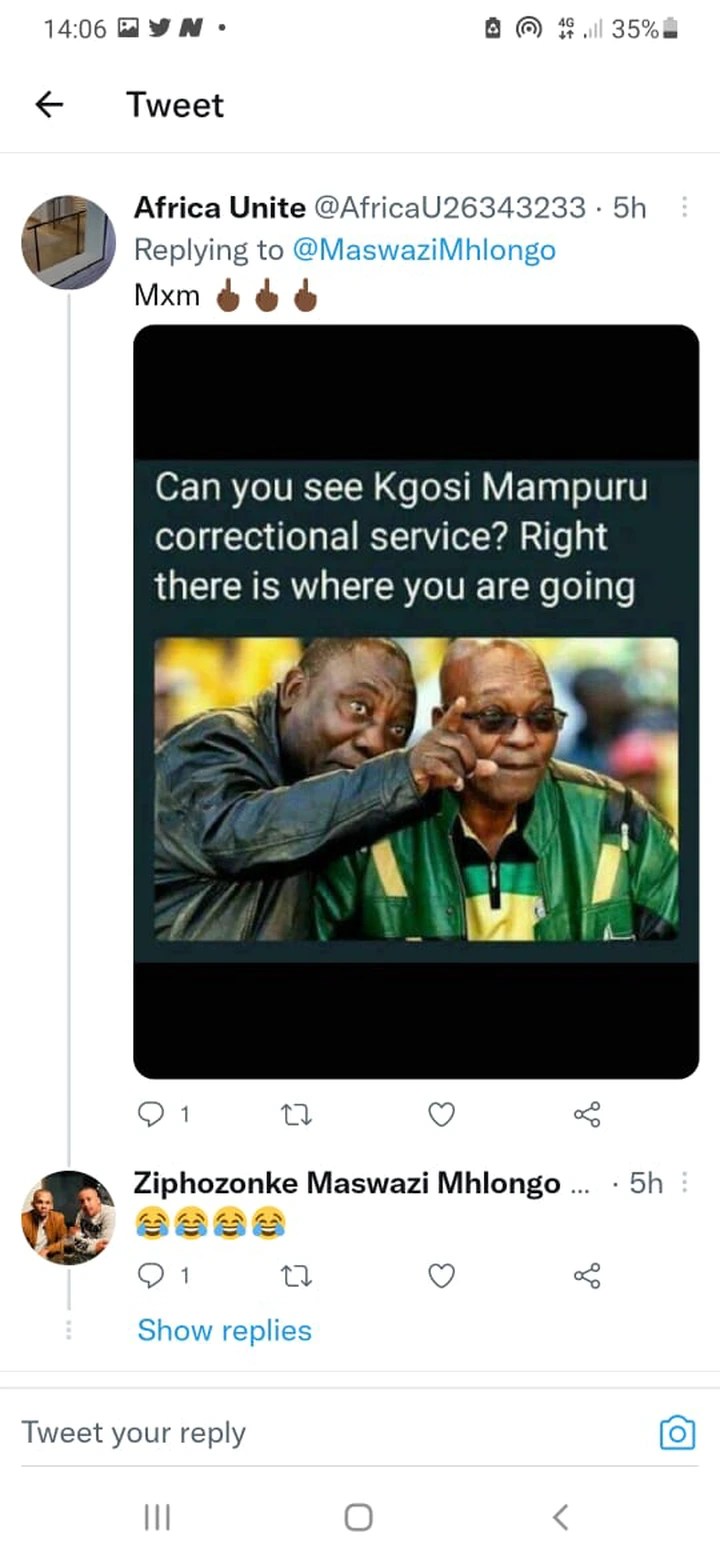Open reply icon under Ziphozonke's tweet

point(150,1275)
